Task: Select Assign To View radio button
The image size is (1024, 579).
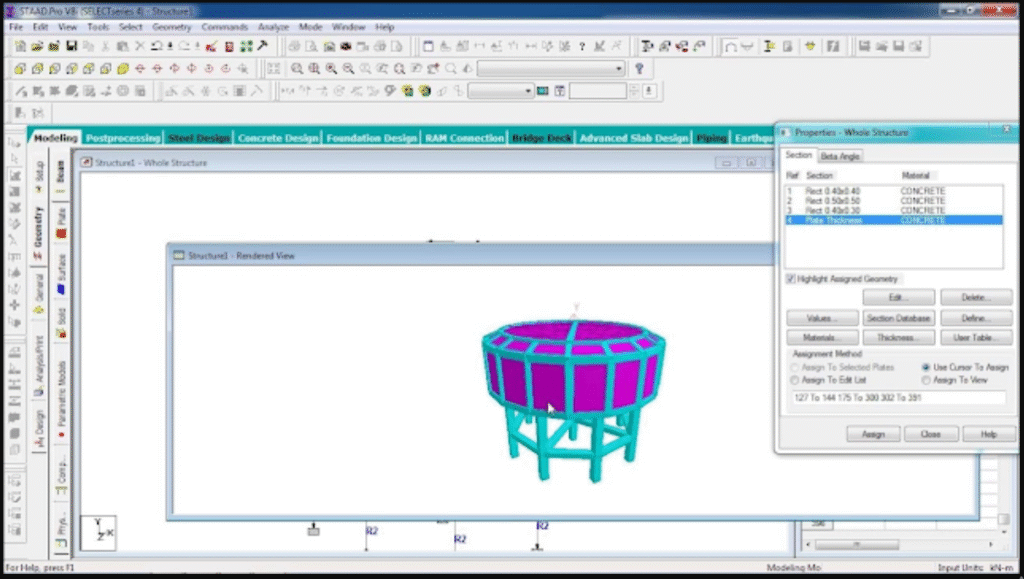Action: click(926, 380)
